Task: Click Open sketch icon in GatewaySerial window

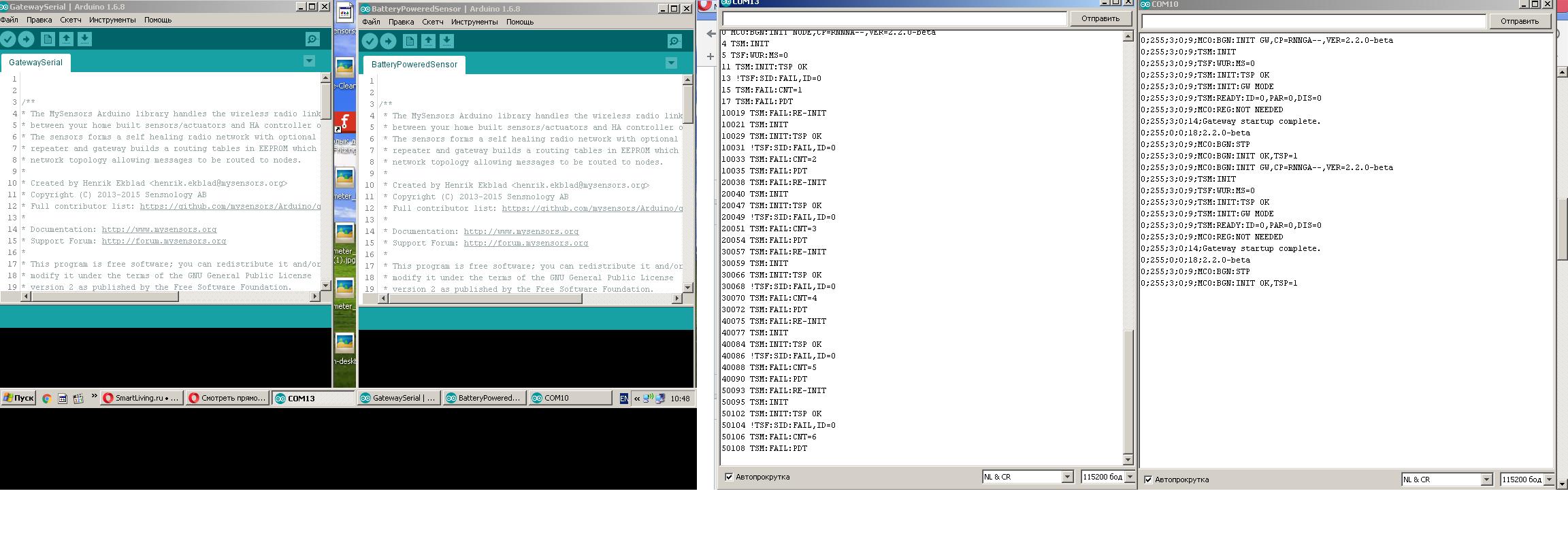Action: tap(66, 39)
